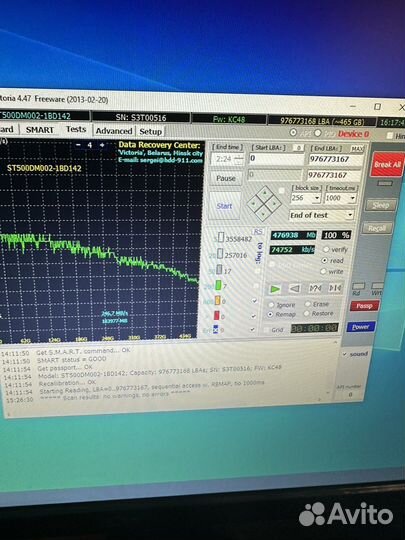405x540 pixels.
Task: Select the random seek mode icon
Action: tap(315, 288)
